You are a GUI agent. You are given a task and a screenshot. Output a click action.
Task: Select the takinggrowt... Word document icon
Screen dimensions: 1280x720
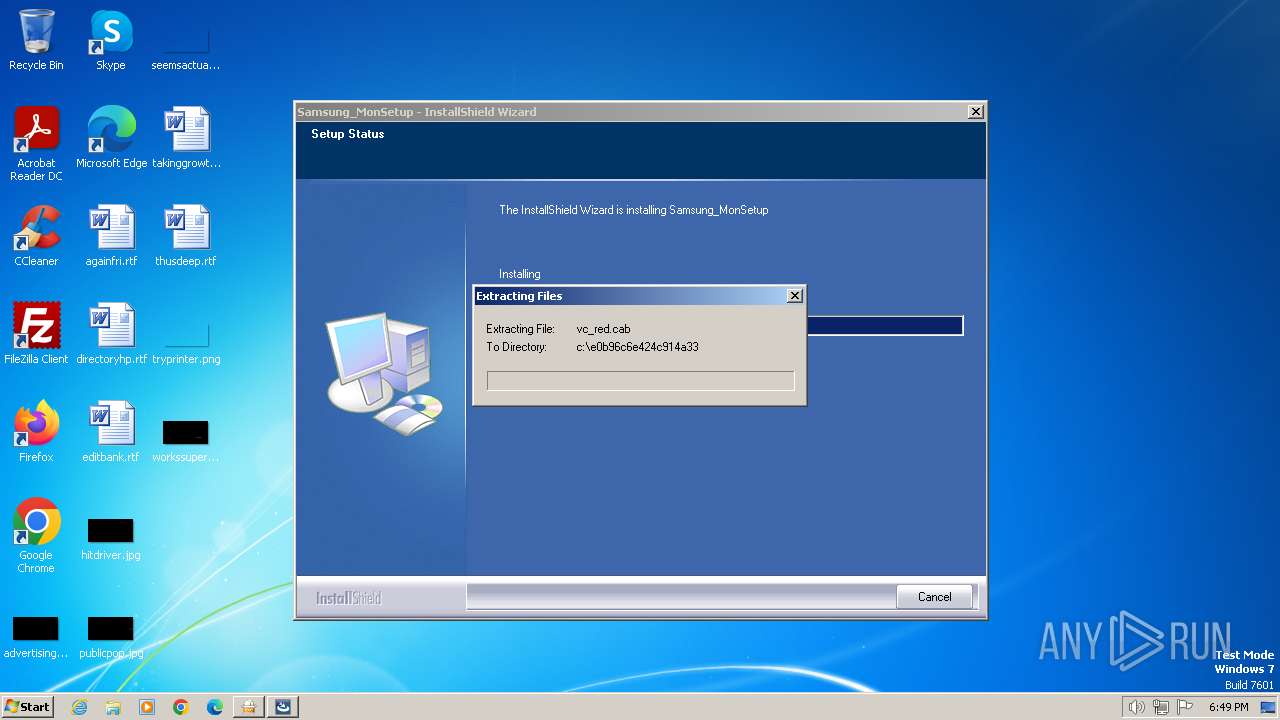[186, 138]
